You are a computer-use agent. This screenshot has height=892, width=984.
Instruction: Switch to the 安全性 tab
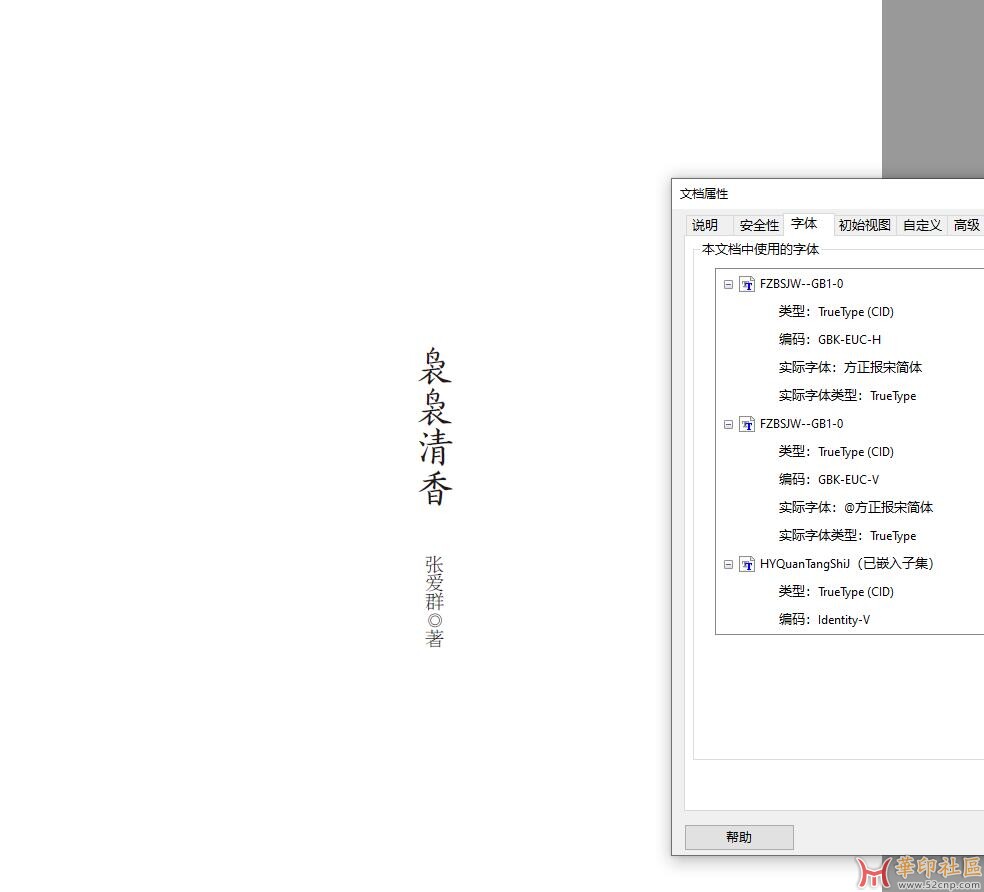click(x=759, y=225)
